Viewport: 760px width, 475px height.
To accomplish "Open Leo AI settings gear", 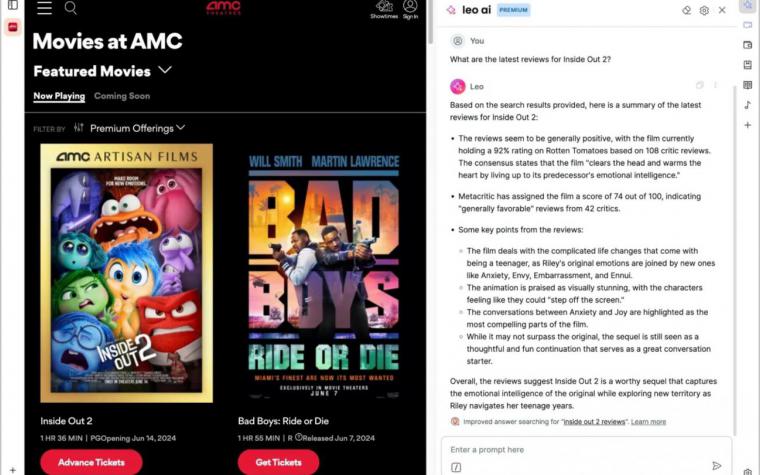I will [704, 10].
